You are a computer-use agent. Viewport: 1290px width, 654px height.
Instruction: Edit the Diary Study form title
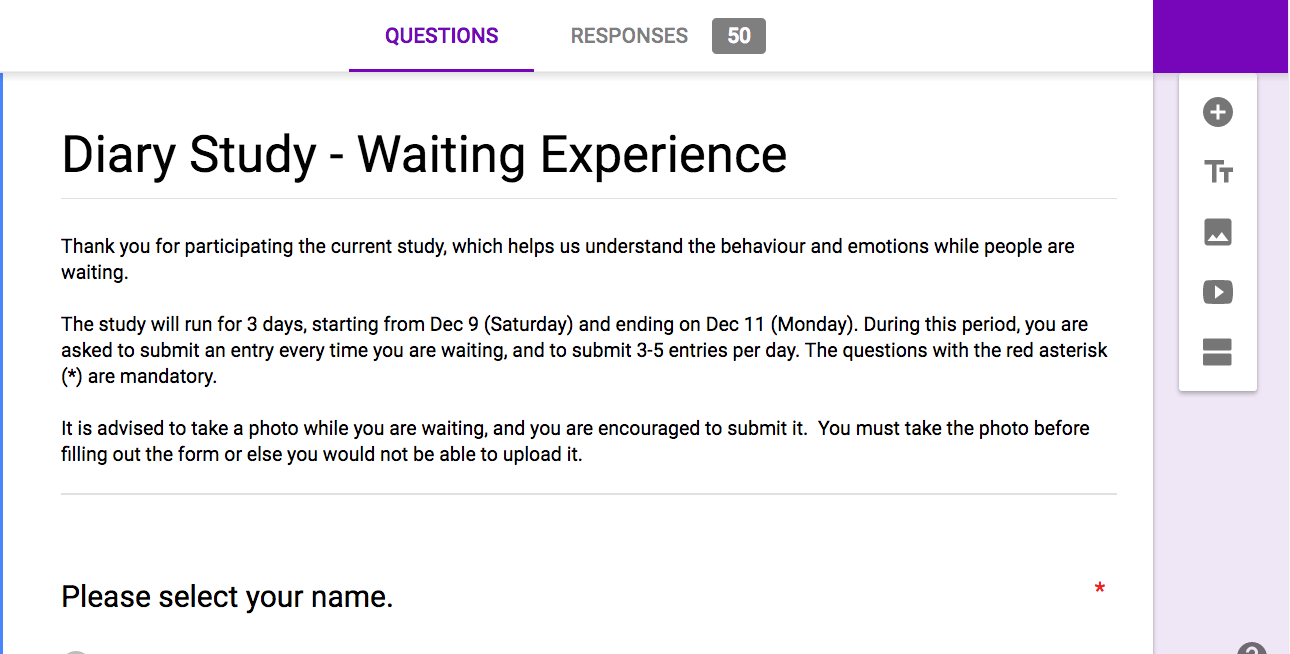click(424, 154)
